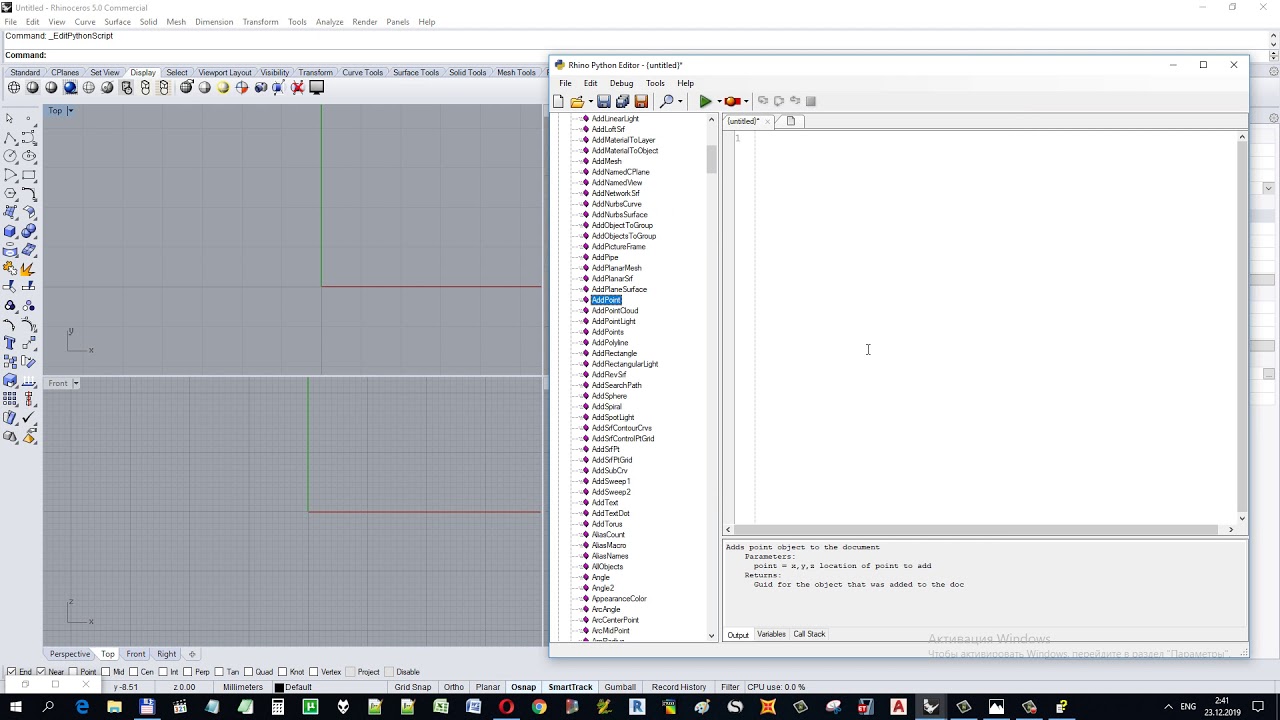Screen dimensions: 1280x720
Task: Create new script file in Python Editor
Action: 558,101
